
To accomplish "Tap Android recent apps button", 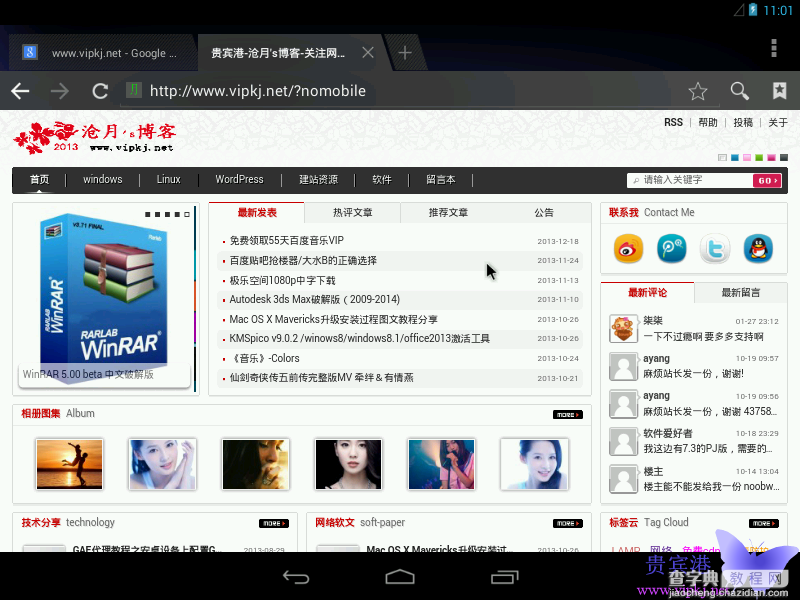I will pos(505,577).
